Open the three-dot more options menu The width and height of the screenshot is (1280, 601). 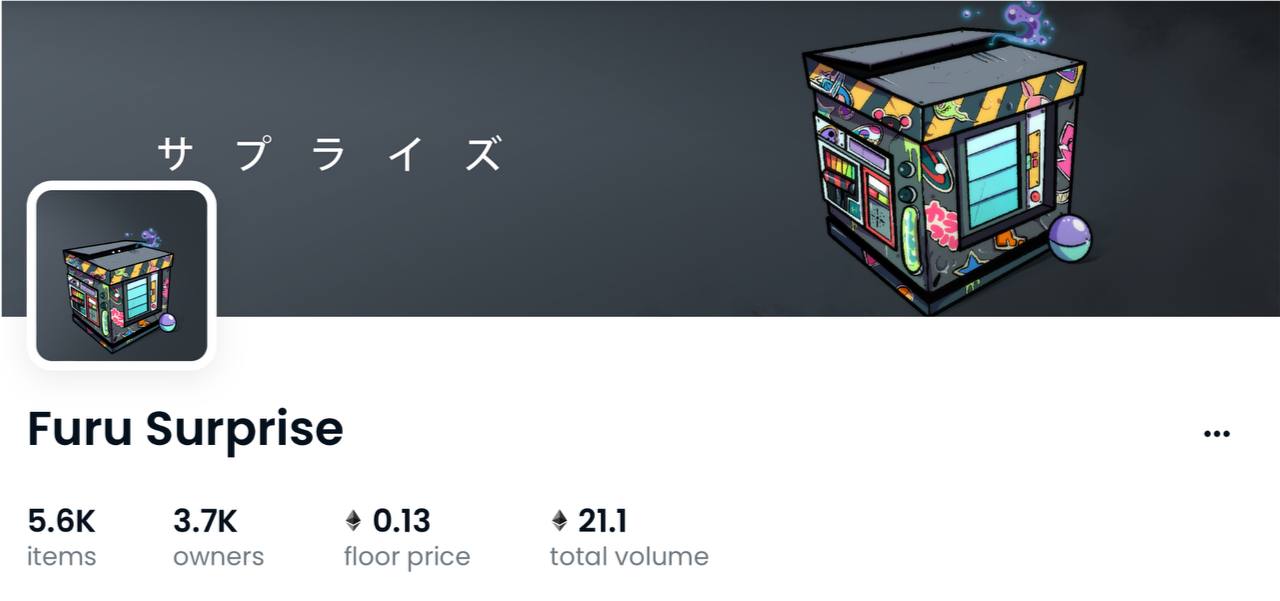pyautogui.click(x=1216, y=434)
